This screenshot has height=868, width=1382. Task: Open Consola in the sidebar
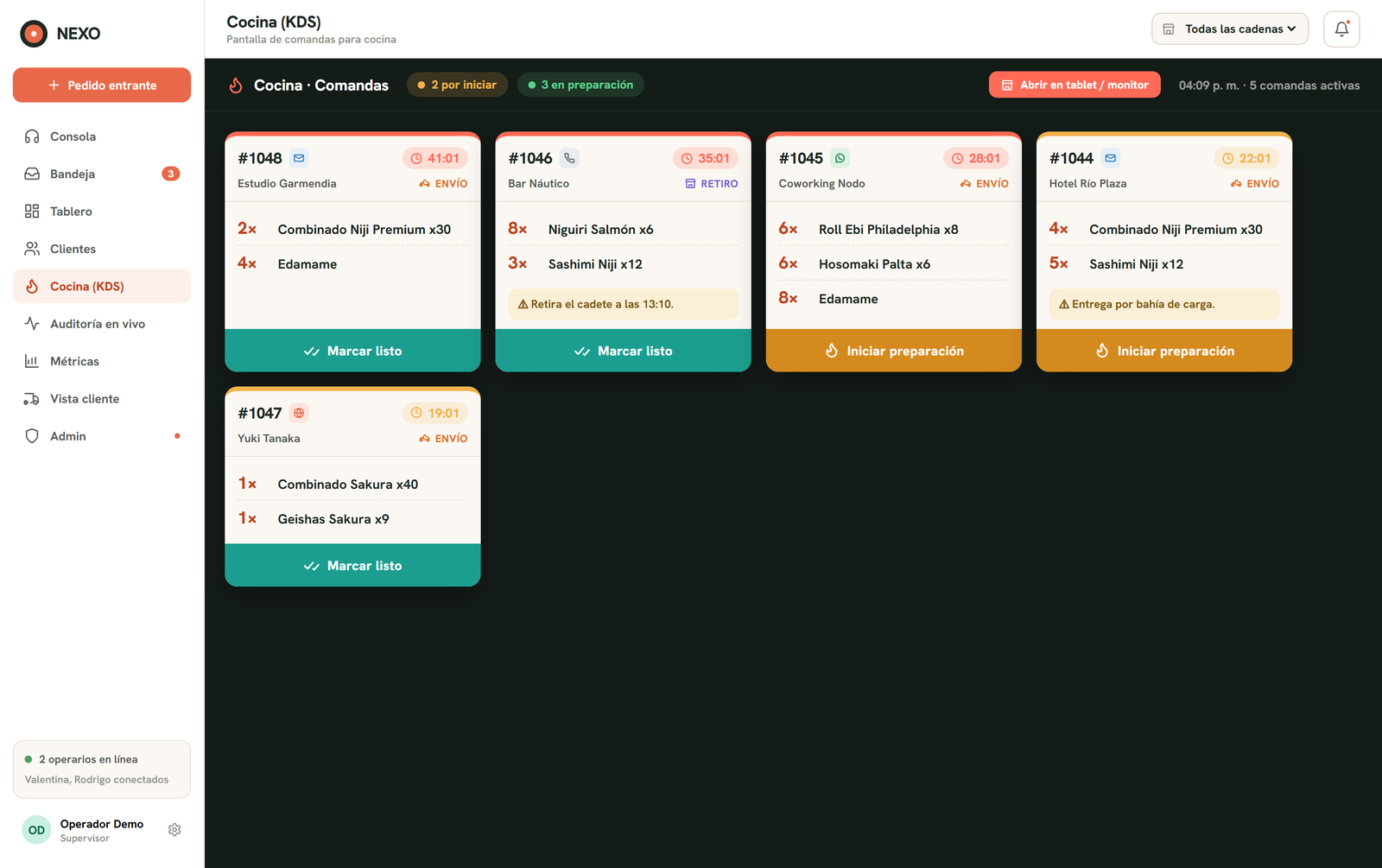[102, 136]
